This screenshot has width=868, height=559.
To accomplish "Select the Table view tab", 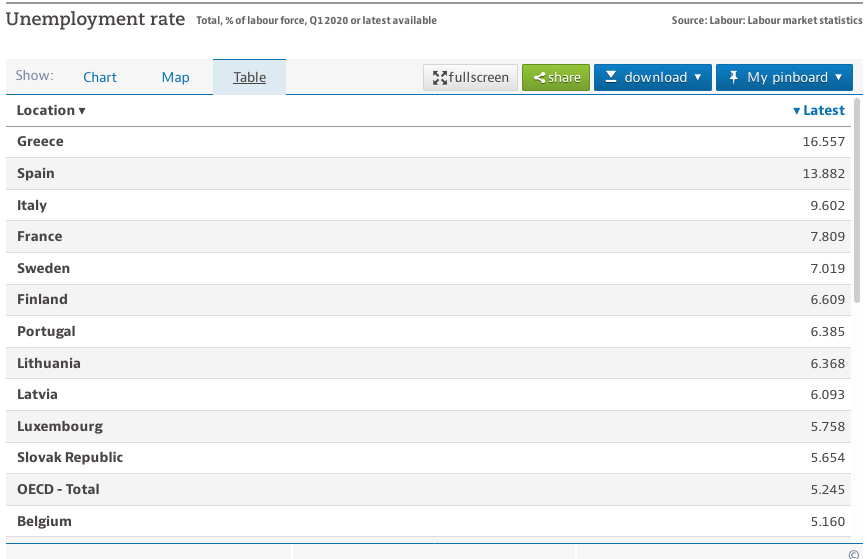I will tap(250, 77).
